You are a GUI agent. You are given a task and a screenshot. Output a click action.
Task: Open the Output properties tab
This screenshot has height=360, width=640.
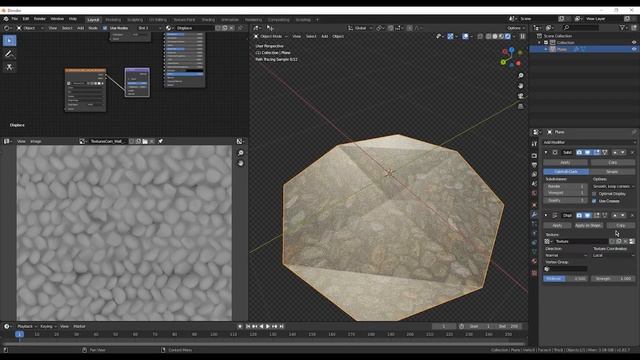[x=534, y=165]
